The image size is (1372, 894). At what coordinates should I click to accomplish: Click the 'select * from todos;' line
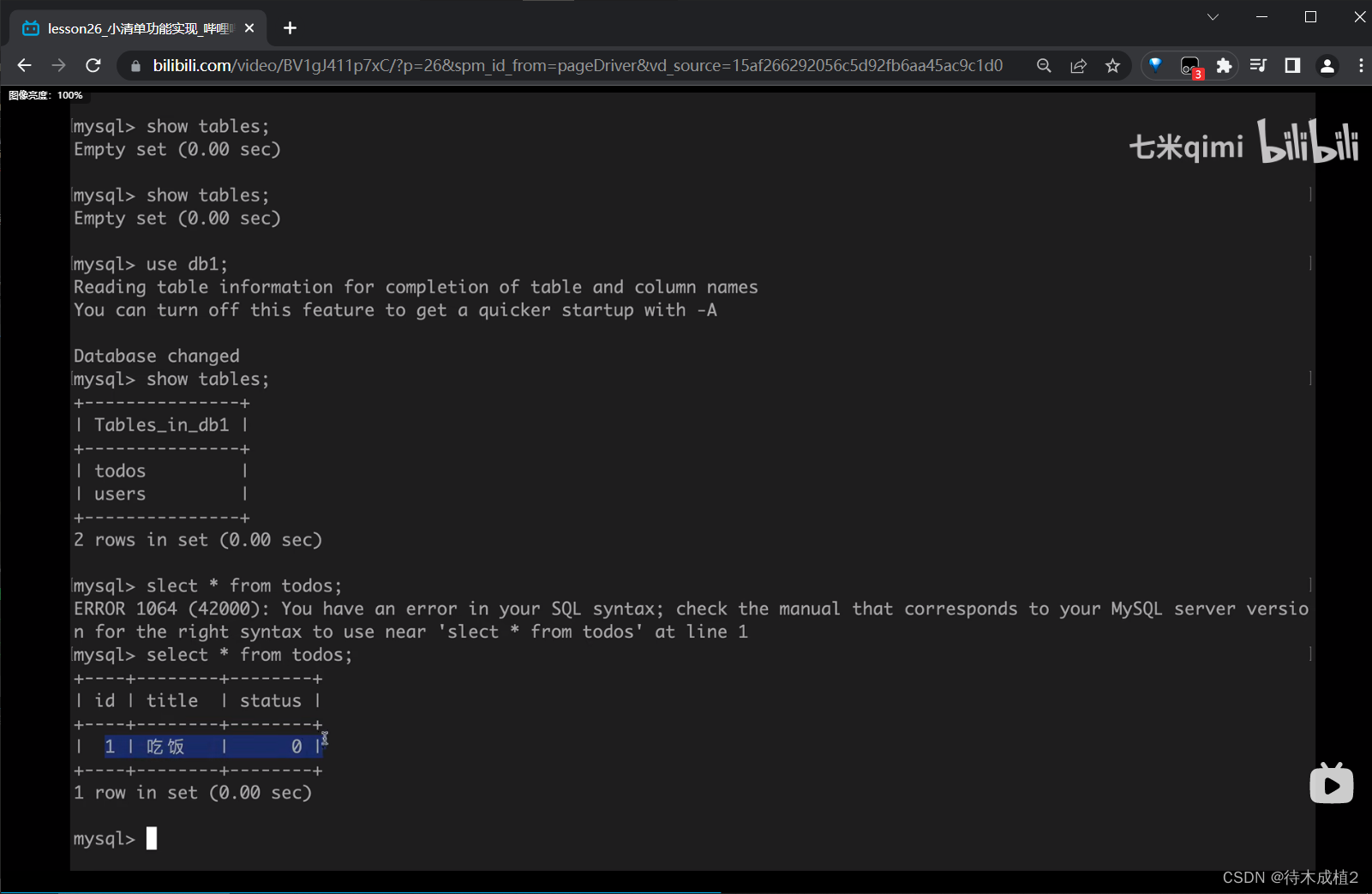click(x=212, y=655)
